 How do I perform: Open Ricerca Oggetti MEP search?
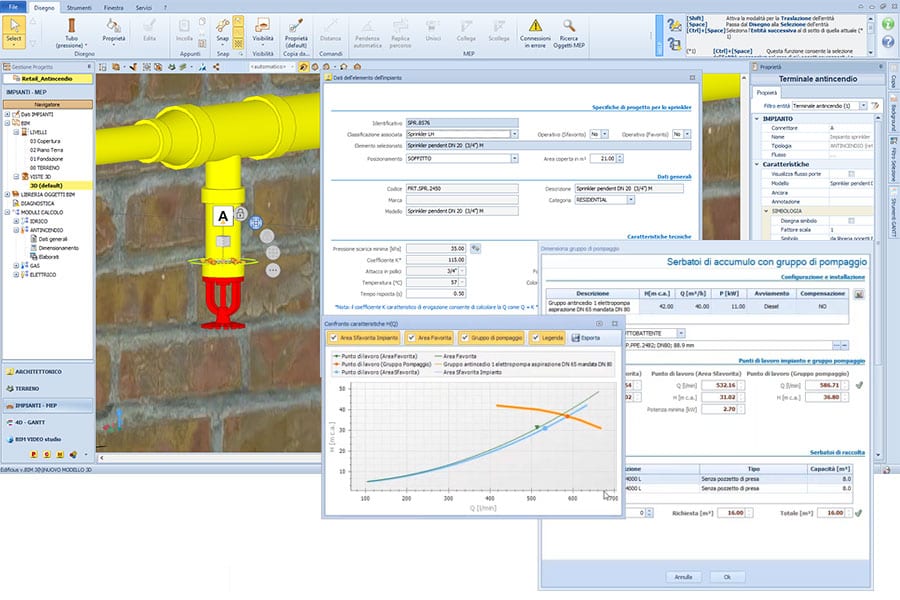click(569, 33)
